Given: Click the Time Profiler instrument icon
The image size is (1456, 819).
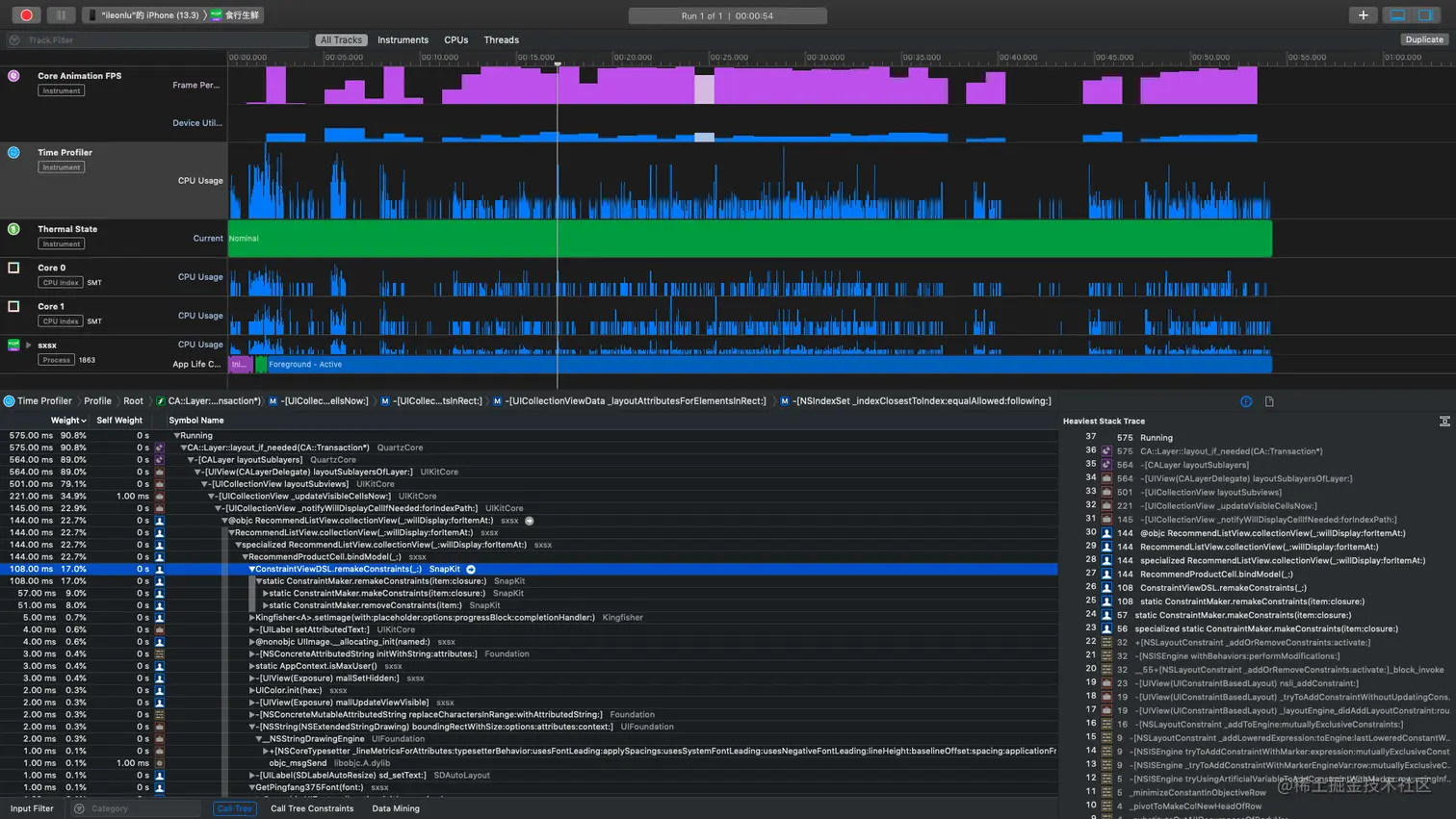Looking at the screenshot, I should (13, 152).
